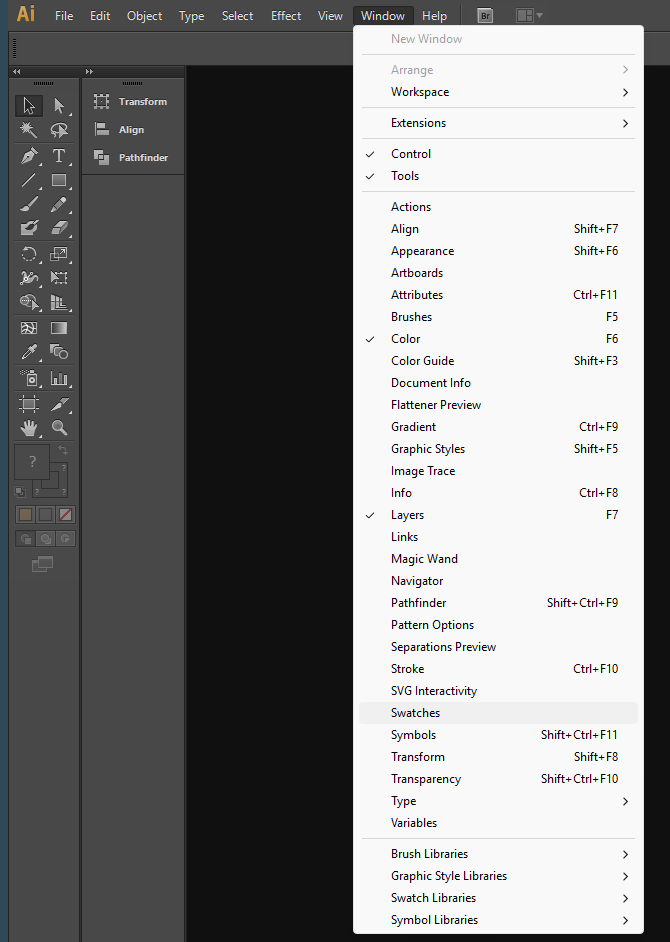Open the Help menu
This screenshot has width=670, height=942.
(x=434, y=16)
